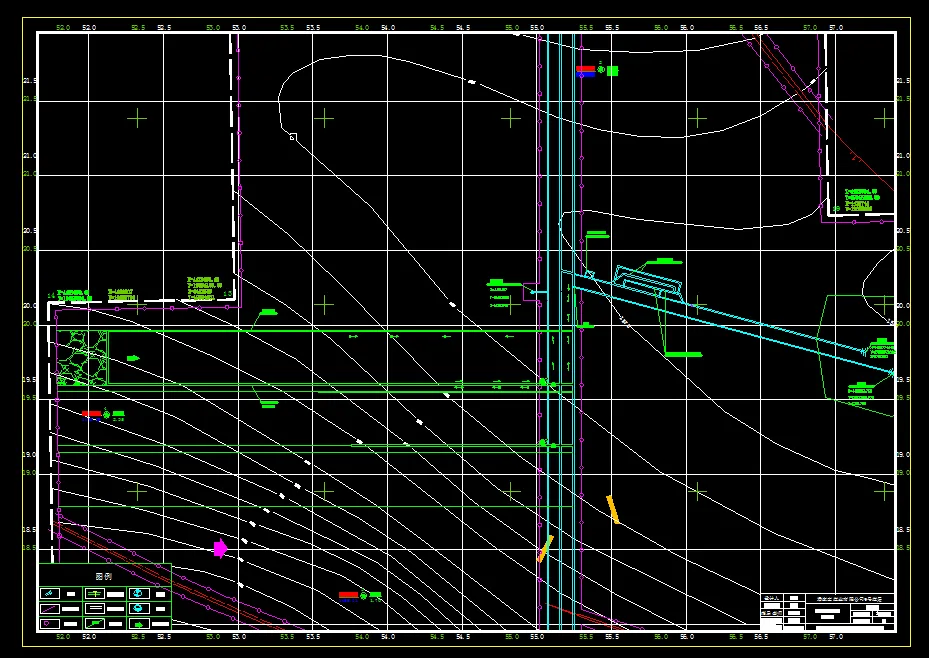Select the small green arrow beside the hatched area

(x=133, y=358)
